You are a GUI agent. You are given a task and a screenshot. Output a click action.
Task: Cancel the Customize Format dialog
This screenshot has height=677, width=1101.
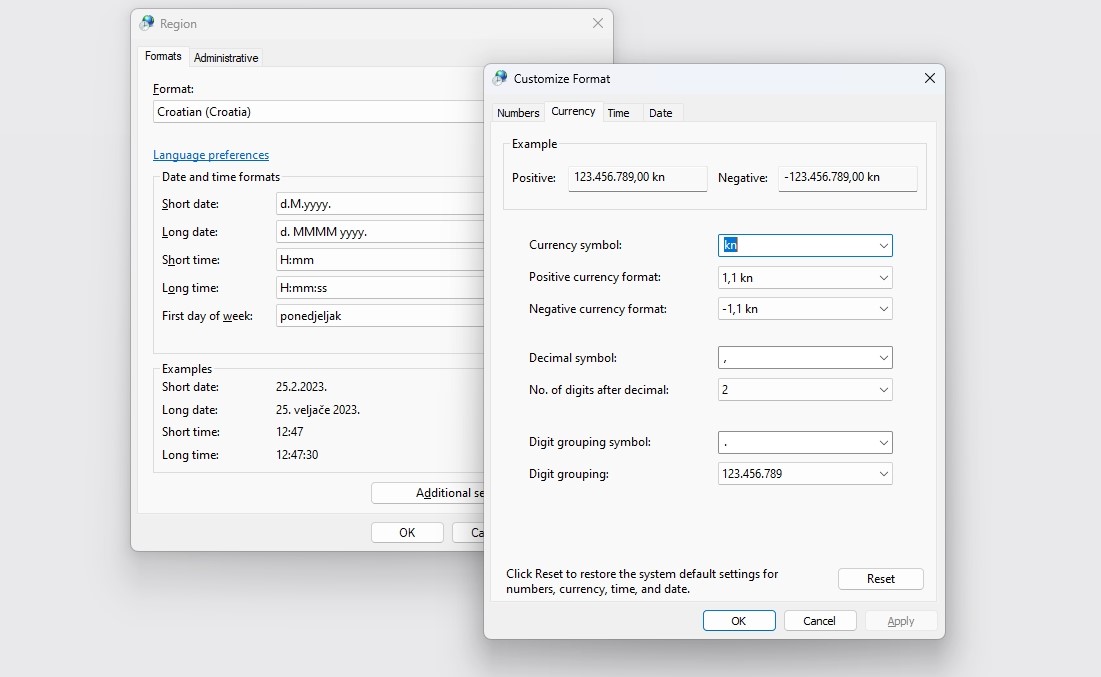818,621
